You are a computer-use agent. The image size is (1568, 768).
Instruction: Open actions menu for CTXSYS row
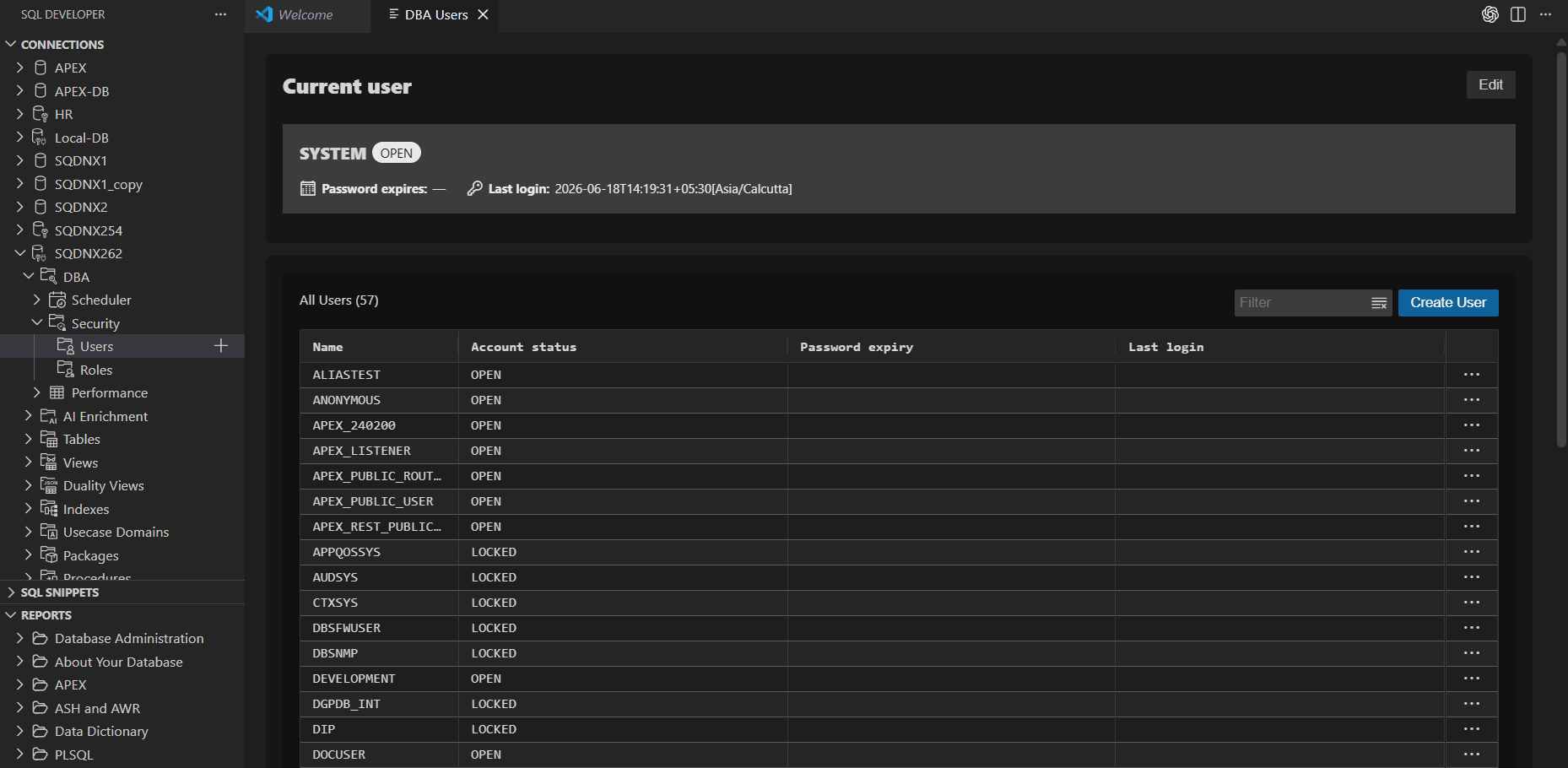[x=1472, y=603]
